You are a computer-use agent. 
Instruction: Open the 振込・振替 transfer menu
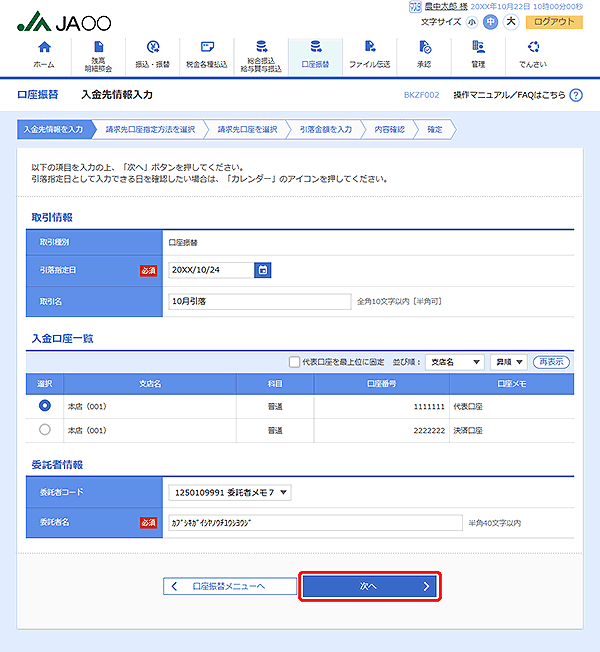click(x=153, y=54)
